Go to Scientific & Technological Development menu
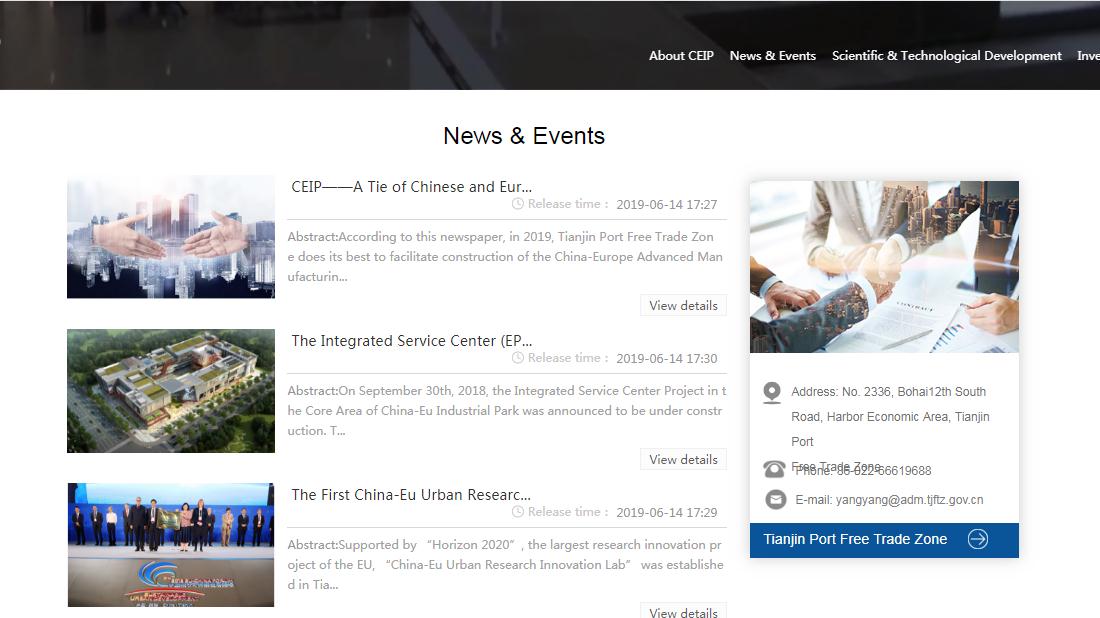 (946, 55)
